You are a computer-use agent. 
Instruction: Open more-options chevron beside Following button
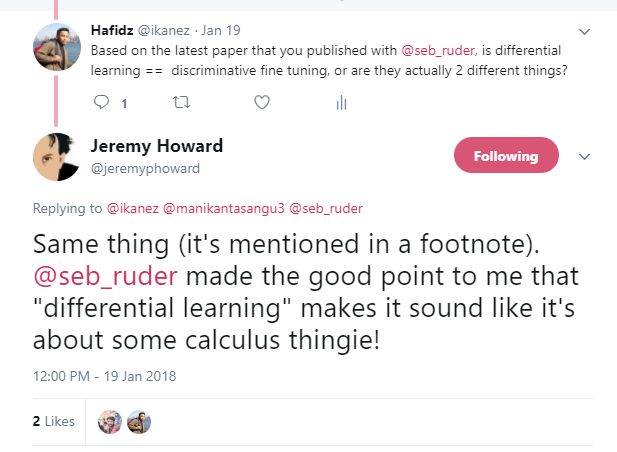pyautogui.click(x=585, y=156)
